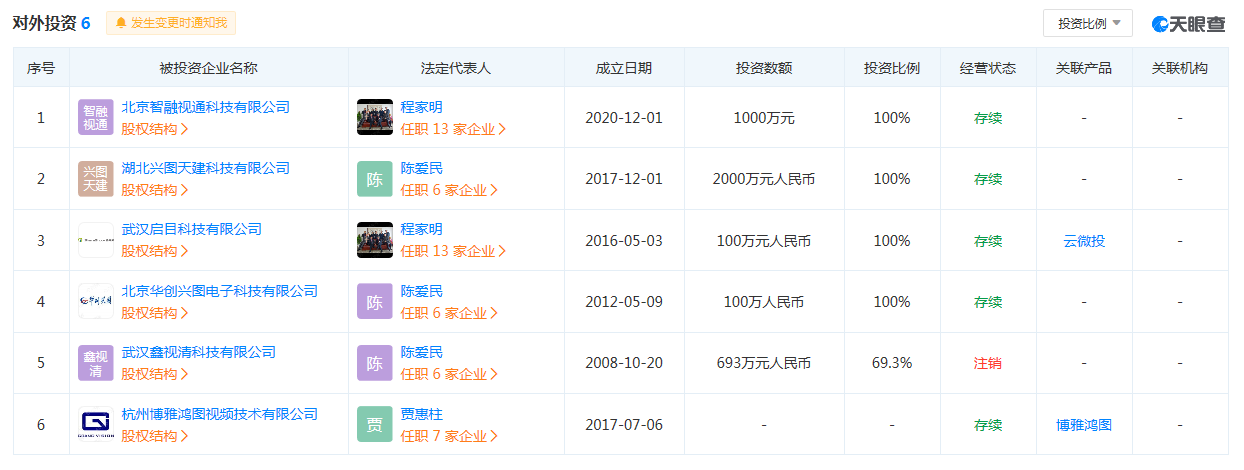Expand 股权结构 for 北京智融视通科技有限公司
Image resolution: width=1244 pixels, height=470 pixels.
(x=155, y=129)
